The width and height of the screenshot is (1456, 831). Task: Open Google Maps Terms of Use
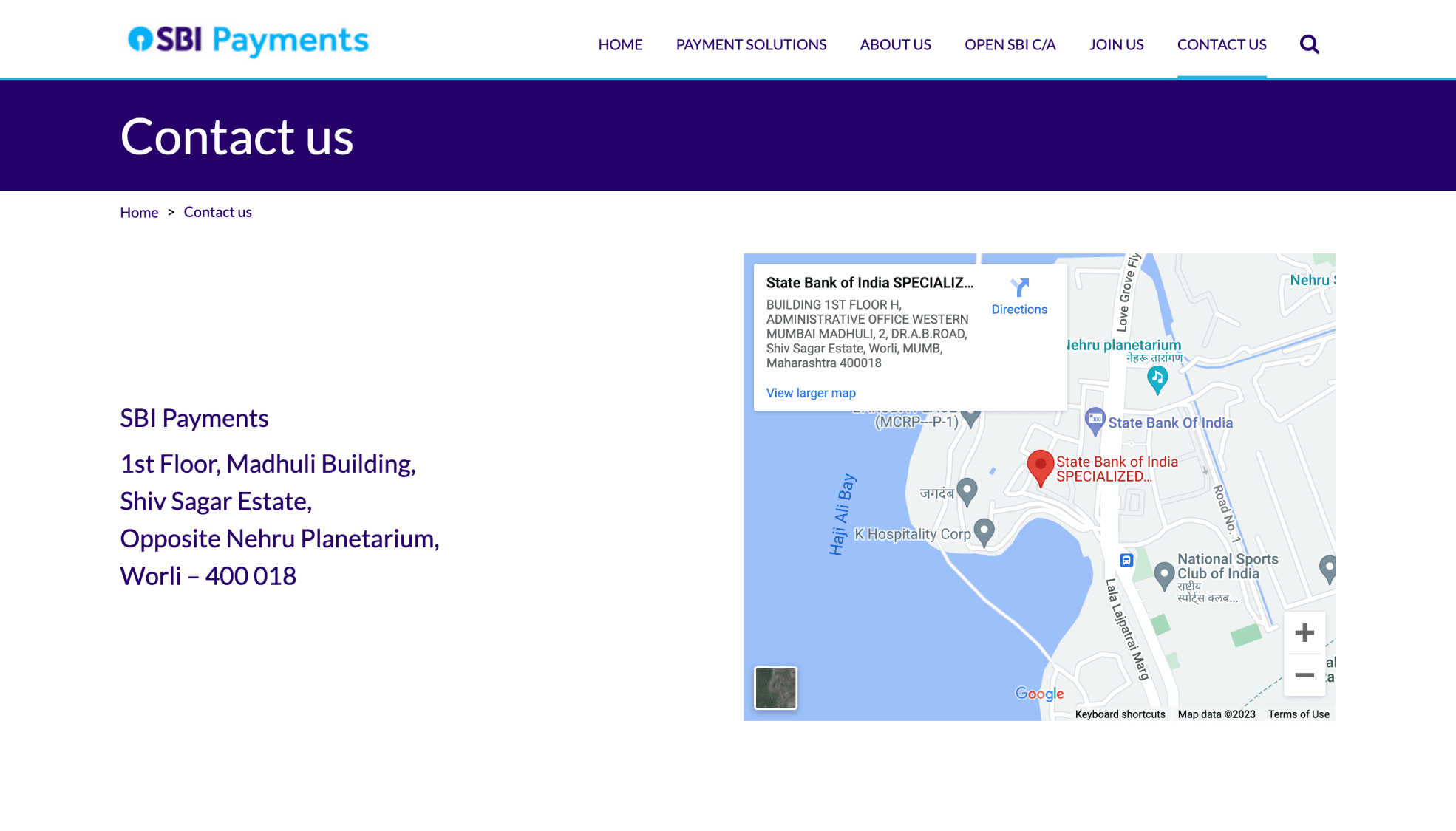tap(1299, 714)
